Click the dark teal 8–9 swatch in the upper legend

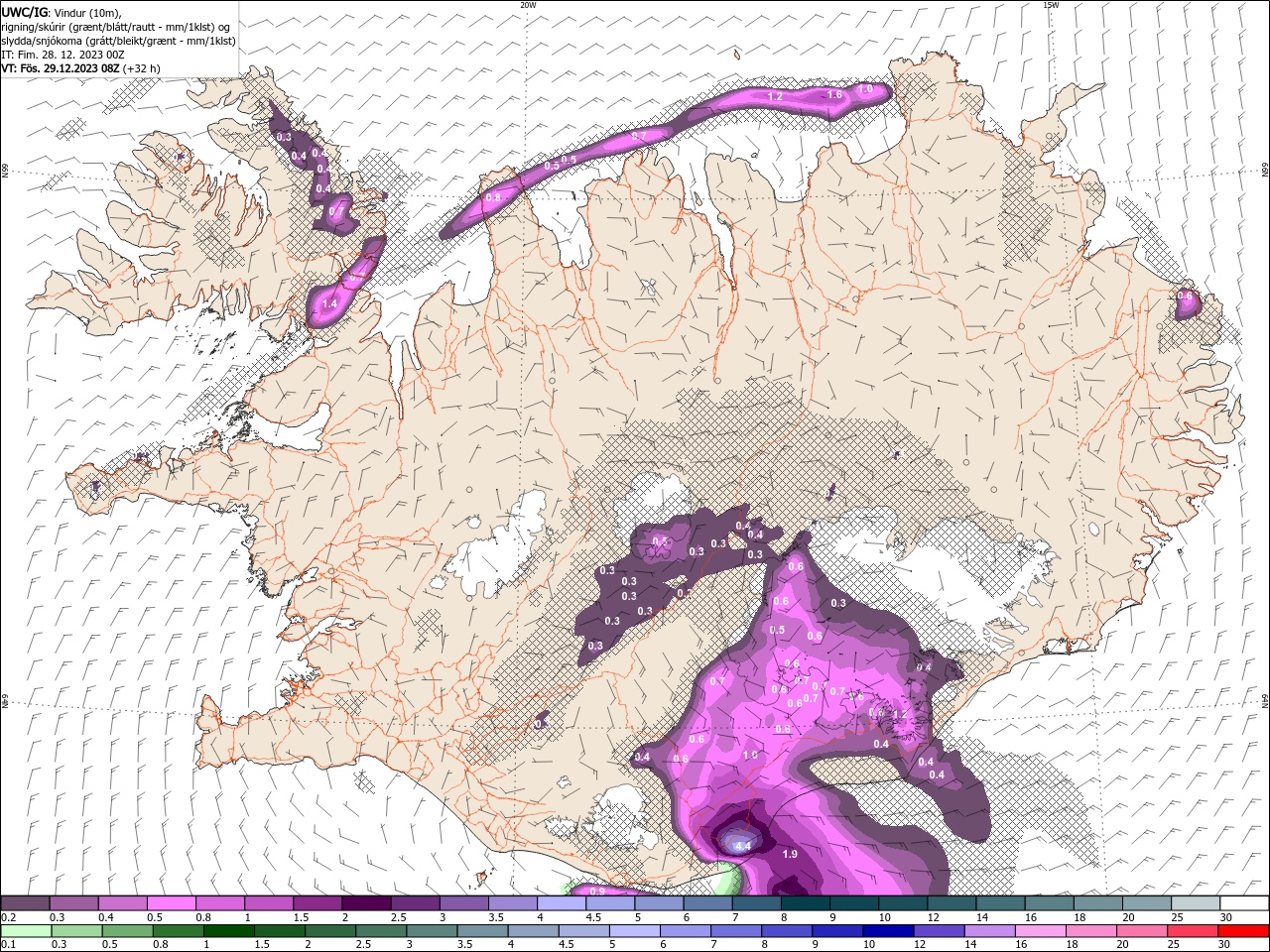[805, 903]
